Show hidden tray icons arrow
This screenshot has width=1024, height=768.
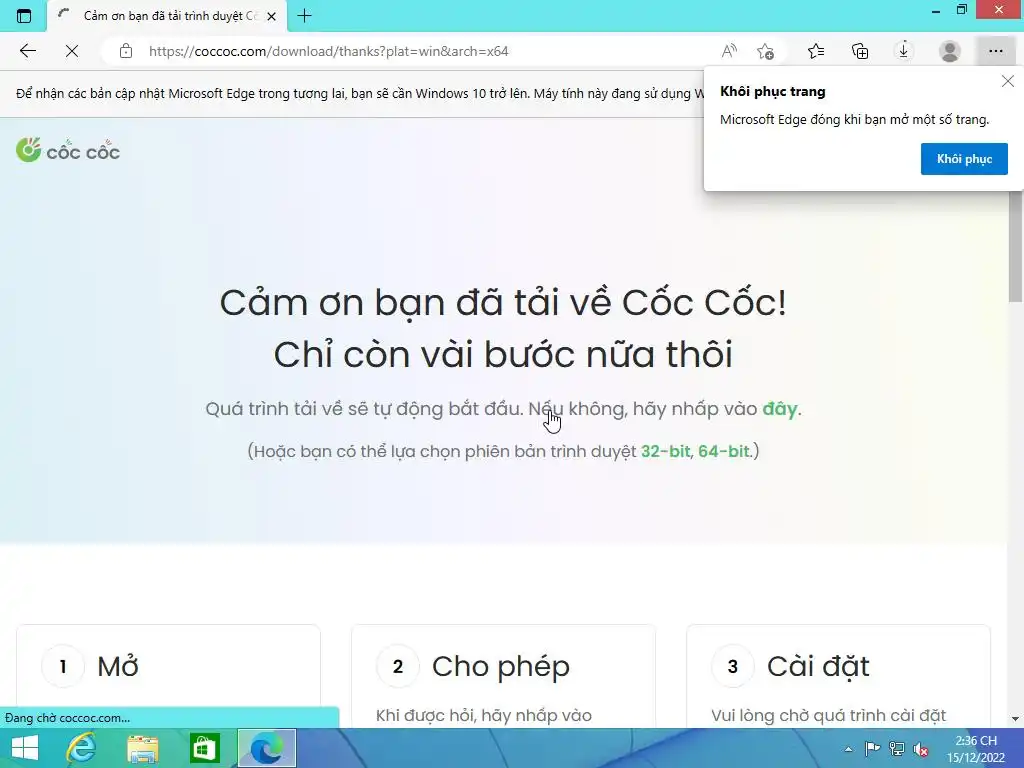click(848, 749)
